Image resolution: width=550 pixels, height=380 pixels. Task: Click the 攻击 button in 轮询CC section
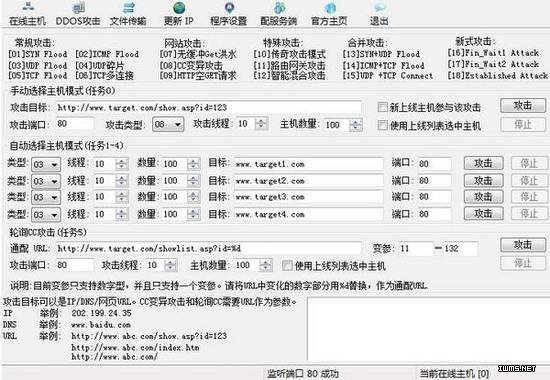click(523, 245)
